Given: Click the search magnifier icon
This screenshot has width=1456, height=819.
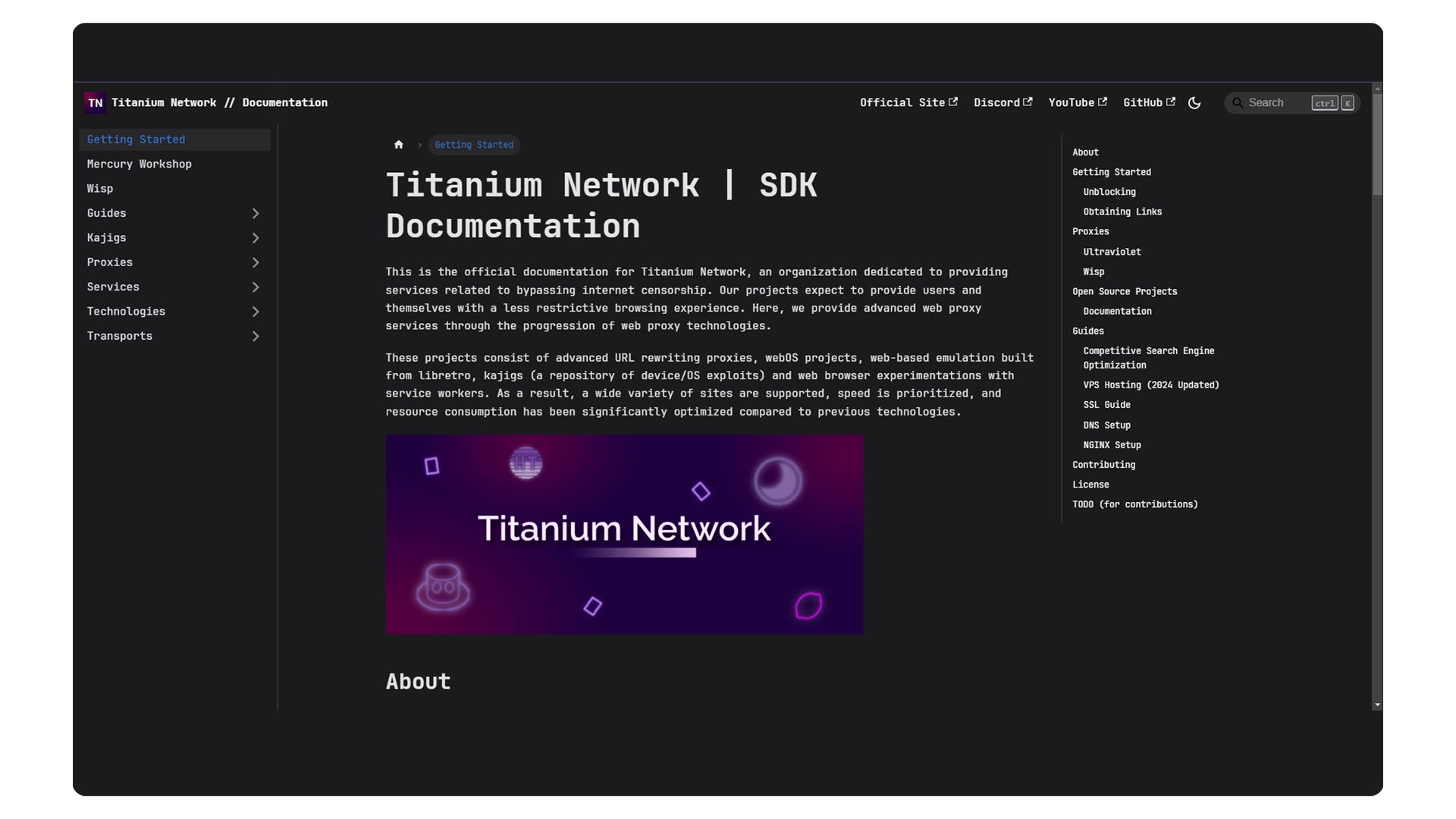Looking at the screenshot, I should (1238, 103).
